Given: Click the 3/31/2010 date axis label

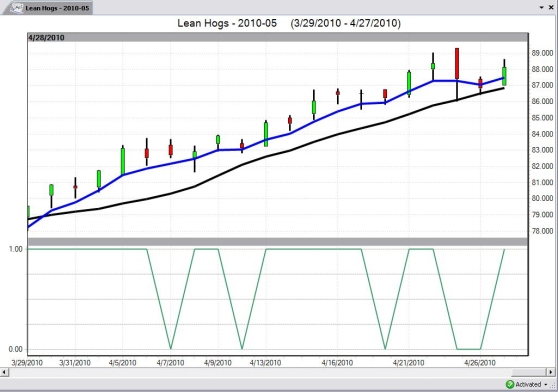Looking at the screenshot, I should pos(75,363).
